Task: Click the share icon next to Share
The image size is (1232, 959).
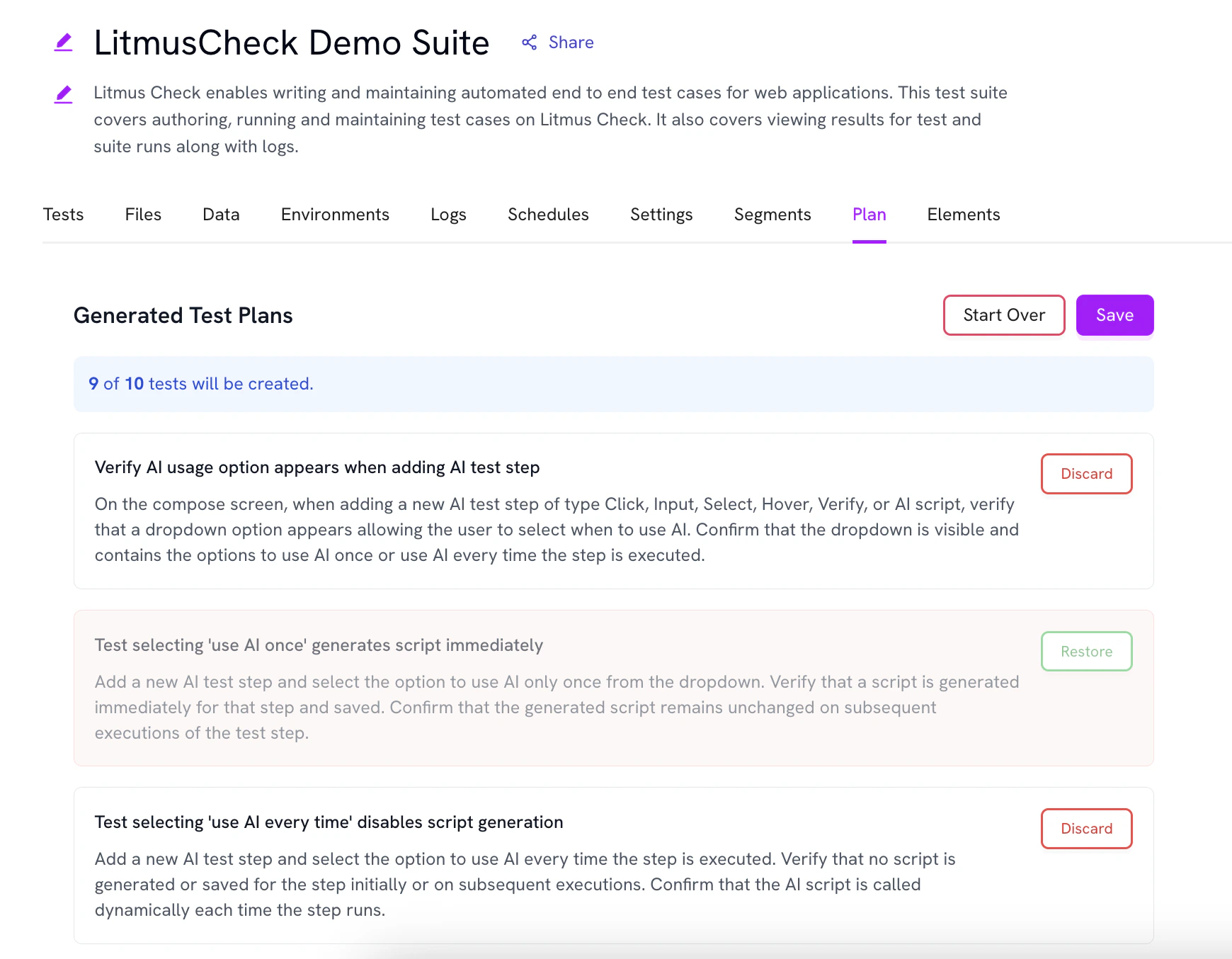Action: [530, 42]
